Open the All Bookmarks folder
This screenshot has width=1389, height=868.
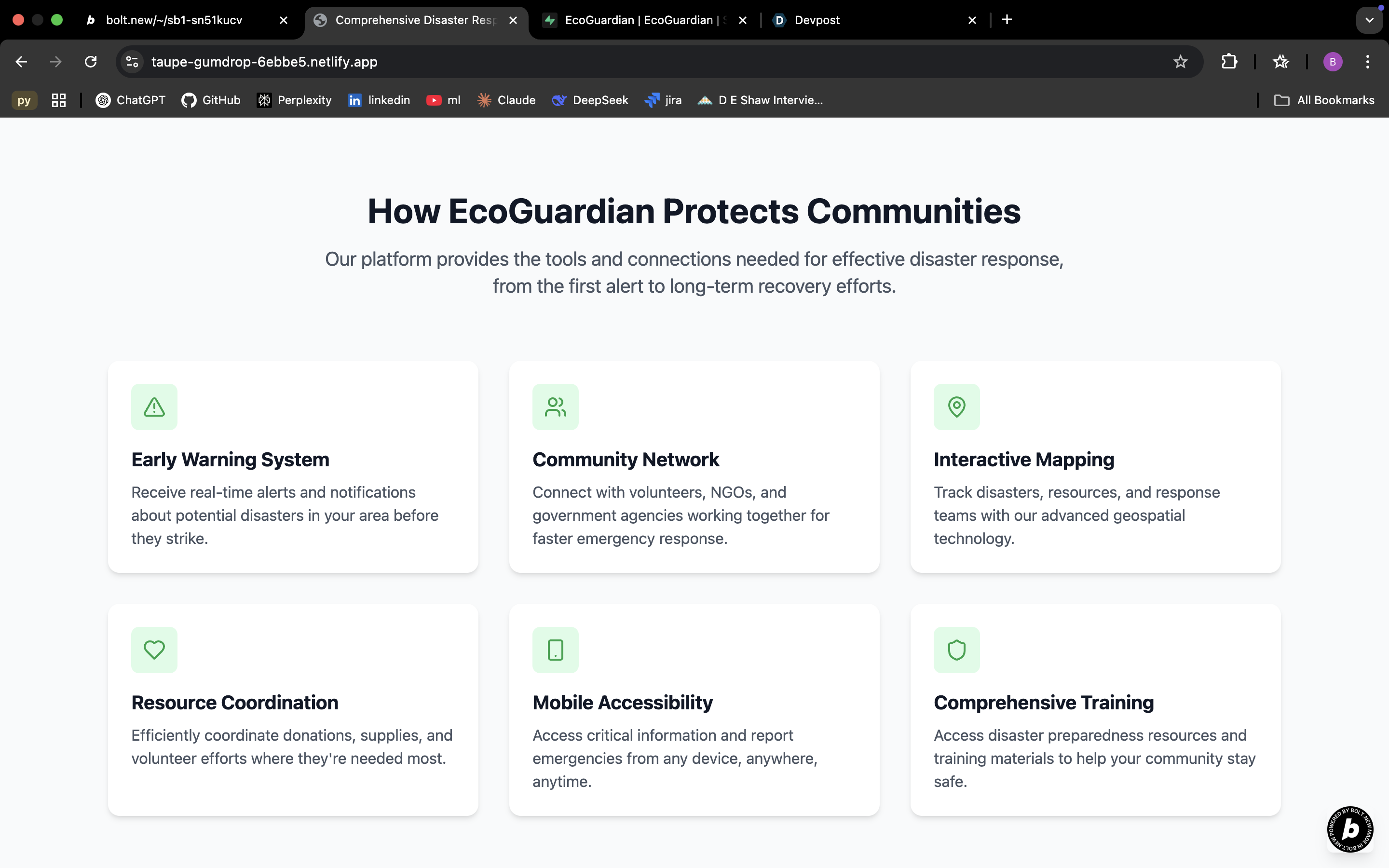click(1324, 100)
